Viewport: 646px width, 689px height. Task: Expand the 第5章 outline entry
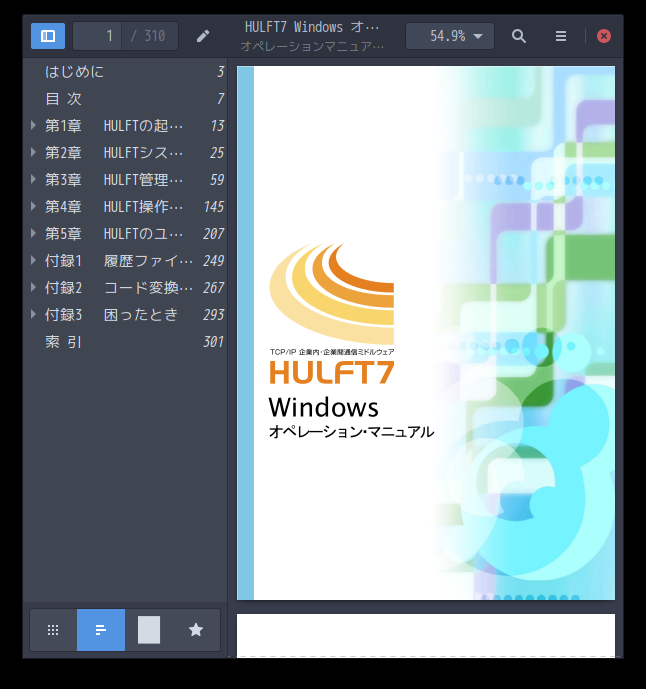point(33,234)
